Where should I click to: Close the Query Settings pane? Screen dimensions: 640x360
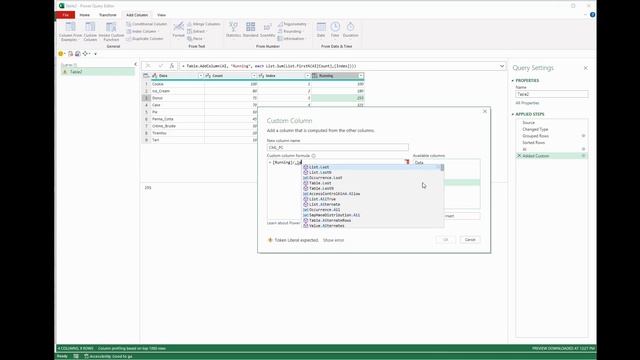[x=585, y=68]
